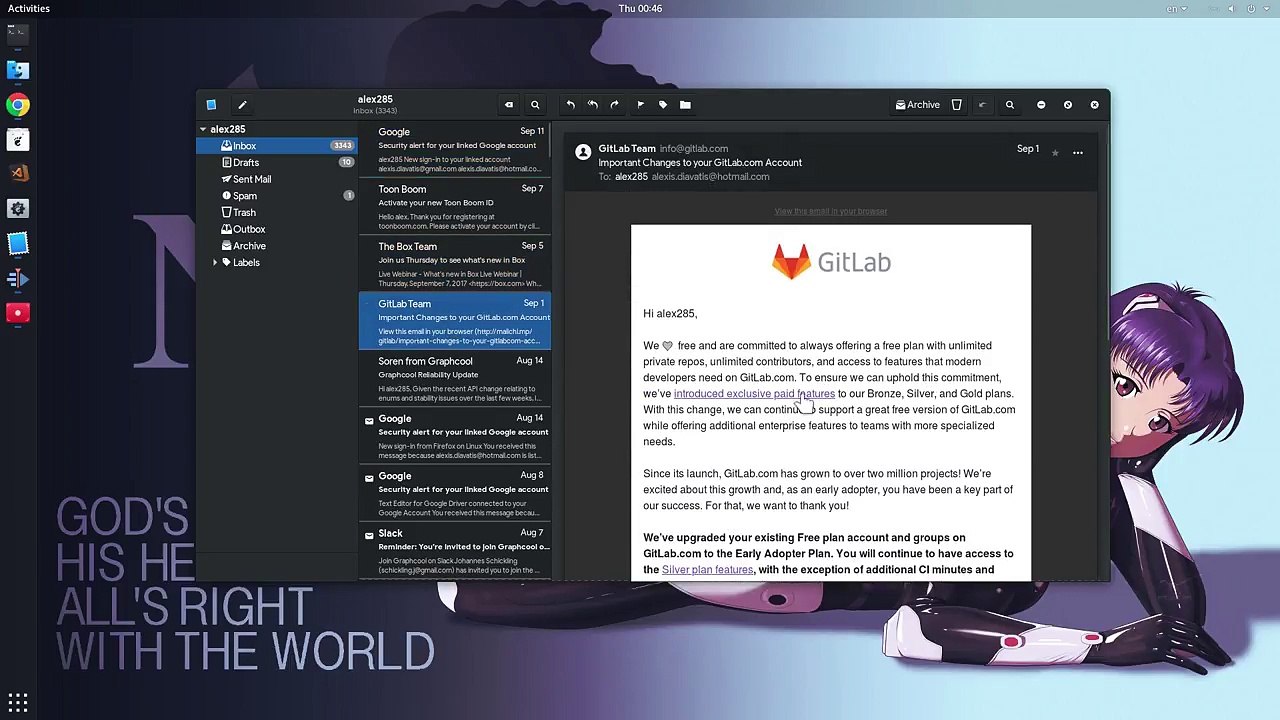Open Google Aug 14 security alert
Screen dimensions: 1280x720
click(454, 436)
